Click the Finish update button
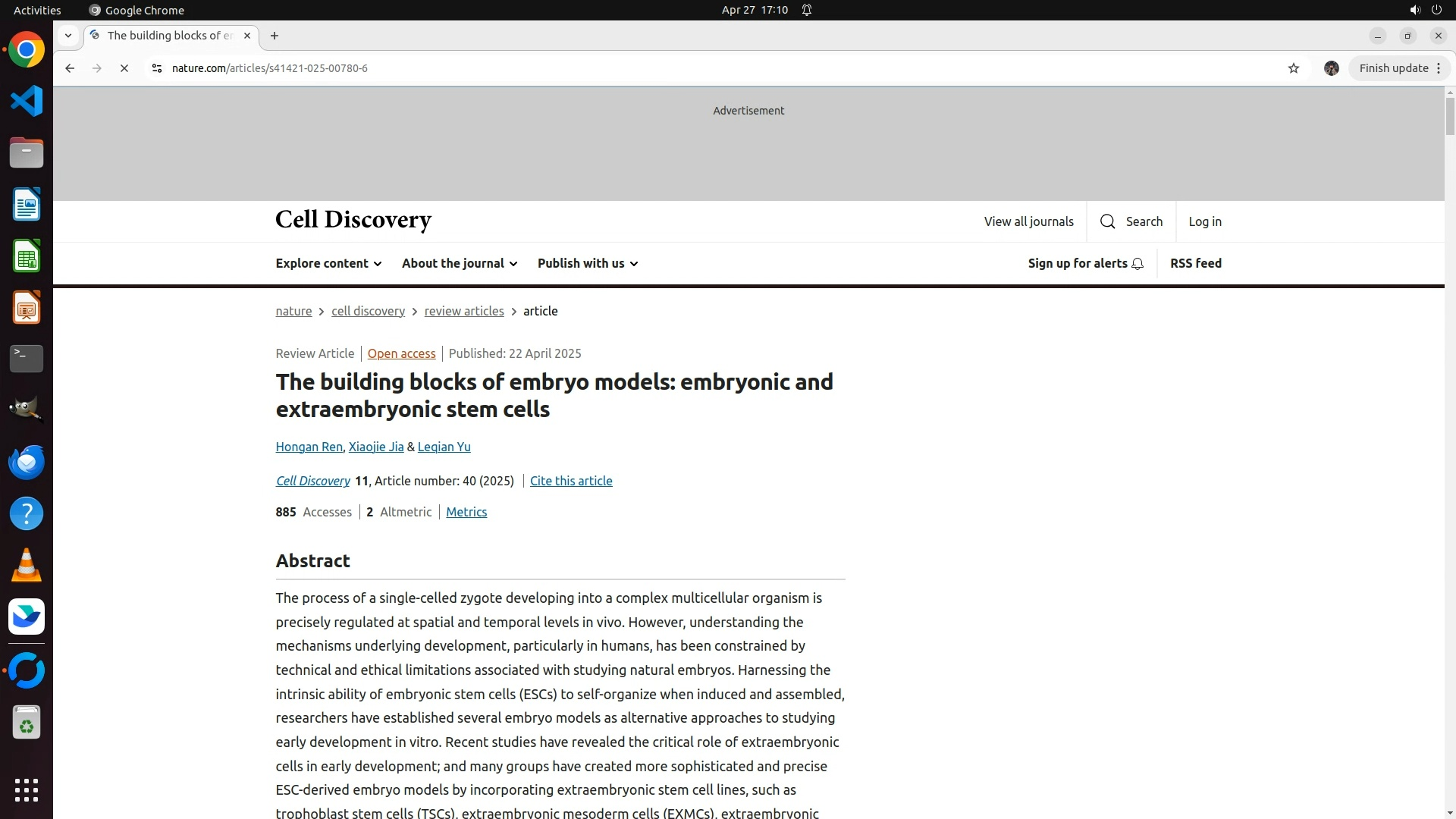Image resolution: width=1456 pixels, height=819 pixels. click(1393, 68)
